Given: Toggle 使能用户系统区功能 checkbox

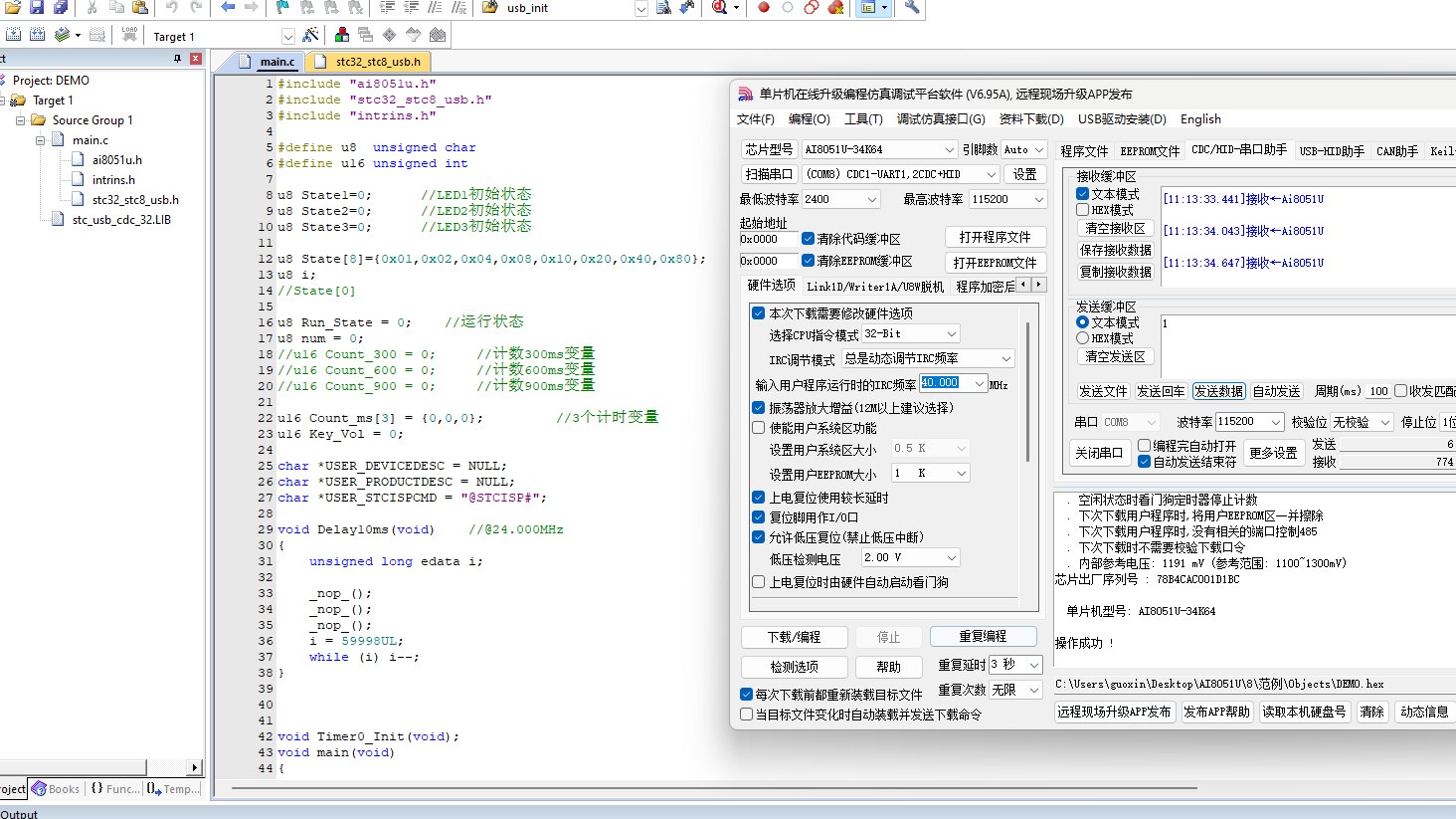Looking at the screenshot, I should pyautogui.click(x=759, y=428).
